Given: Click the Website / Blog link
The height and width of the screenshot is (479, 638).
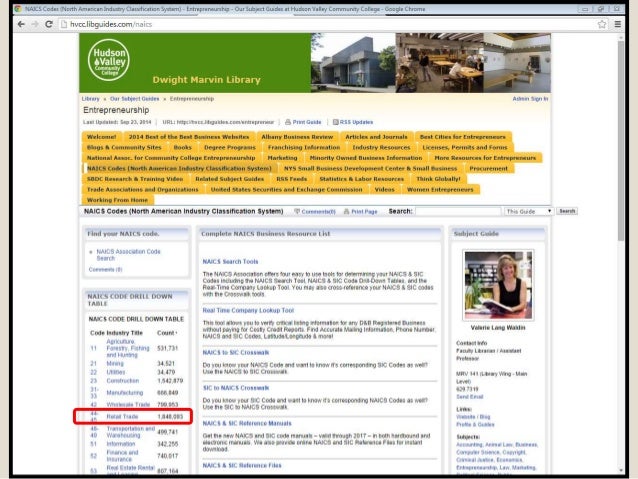Looking at the screenshot, I should (473, 417).
